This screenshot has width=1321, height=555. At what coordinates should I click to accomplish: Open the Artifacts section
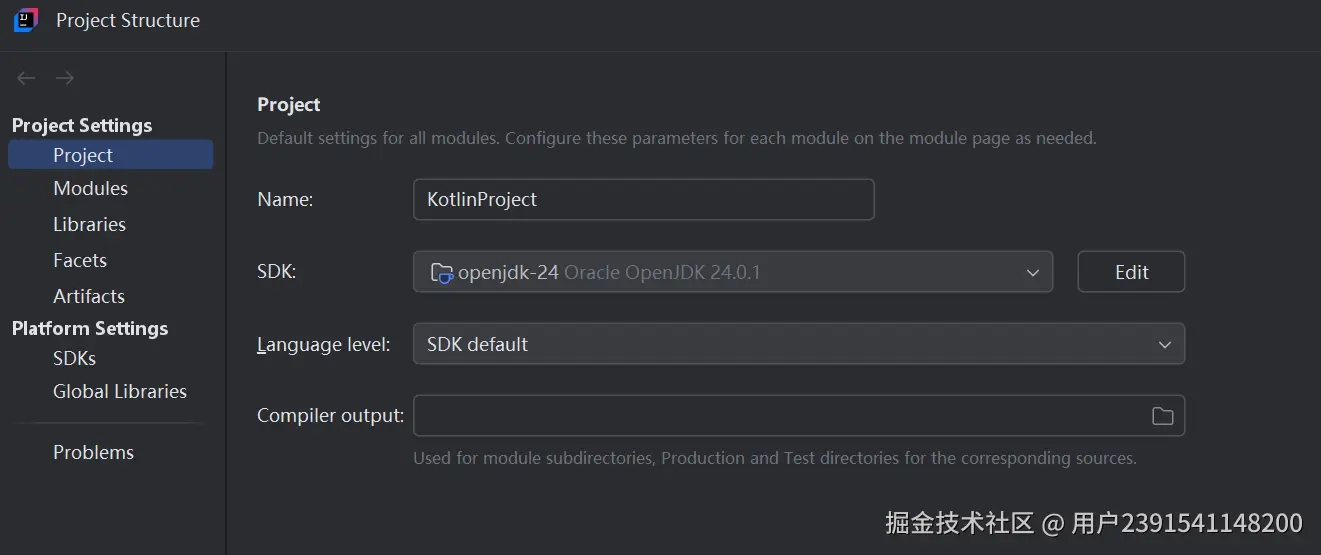[89, 296]
